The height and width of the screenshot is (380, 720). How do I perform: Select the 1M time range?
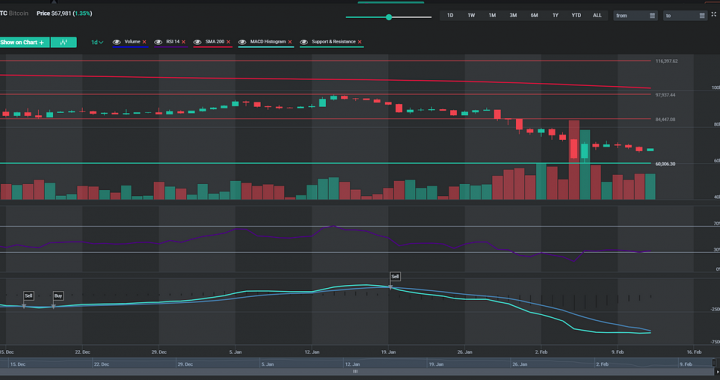pyautogui.click(x=492, y=16)
